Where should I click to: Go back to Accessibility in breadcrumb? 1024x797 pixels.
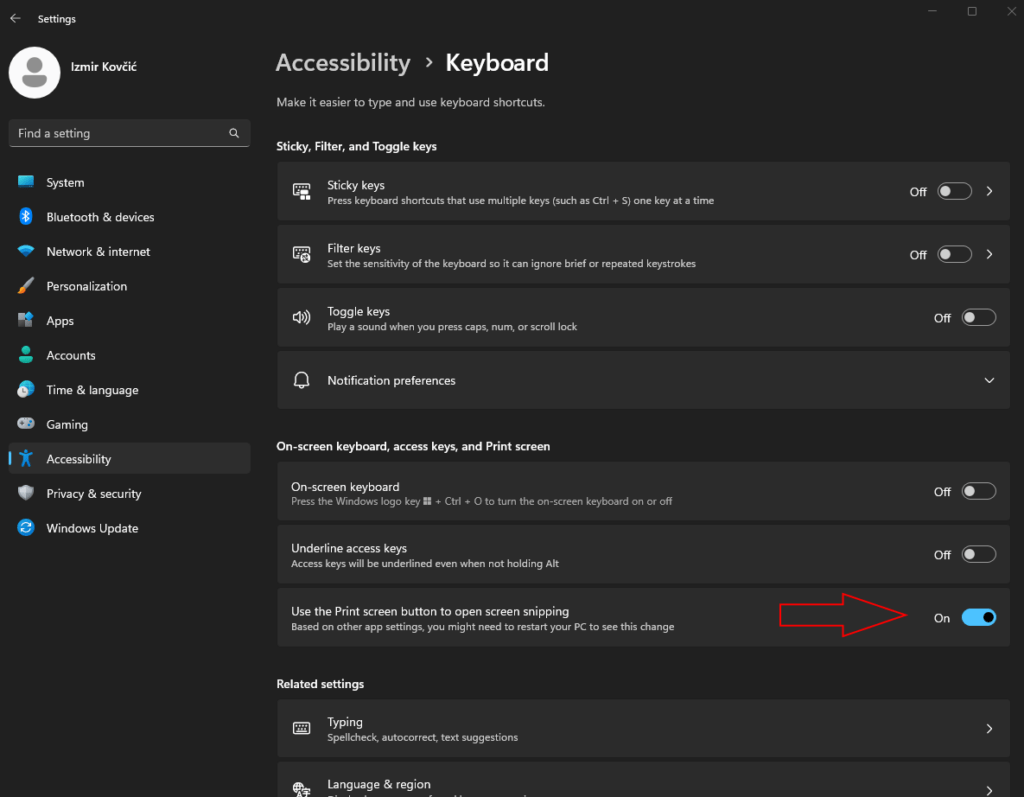click(x=343, y=63)
